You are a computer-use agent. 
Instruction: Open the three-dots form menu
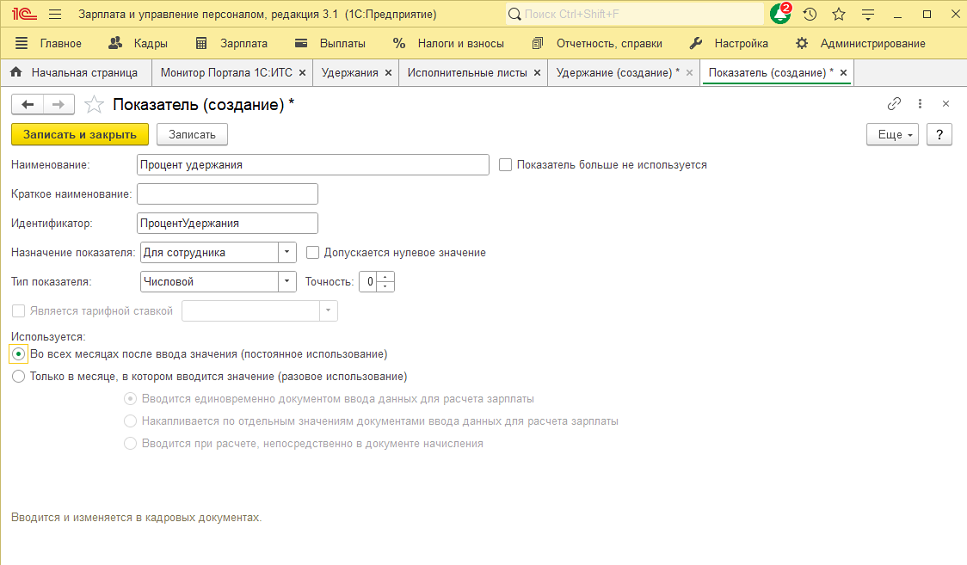click(x=920, y=104)
